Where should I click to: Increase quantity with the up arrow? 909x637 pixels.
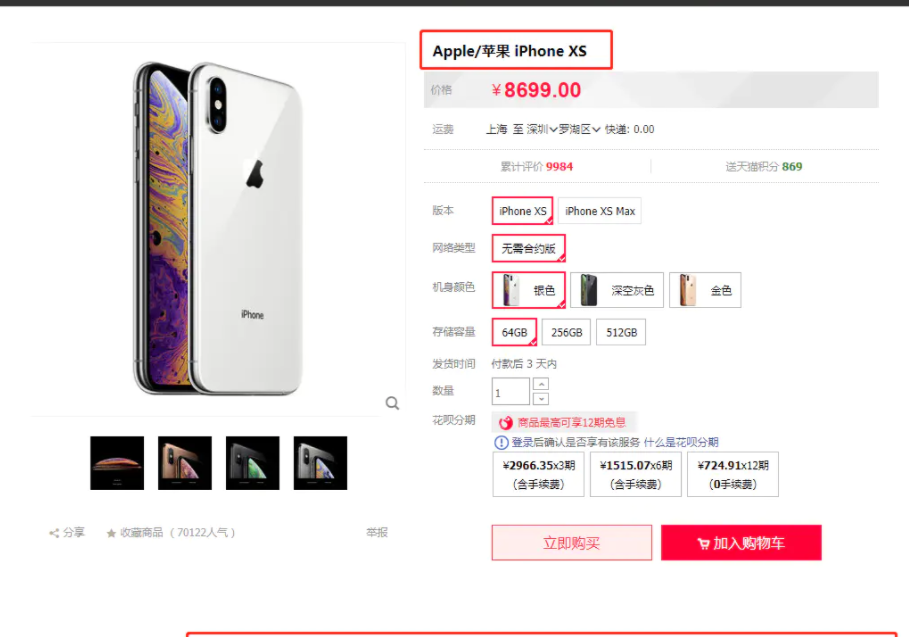(541, 384)
